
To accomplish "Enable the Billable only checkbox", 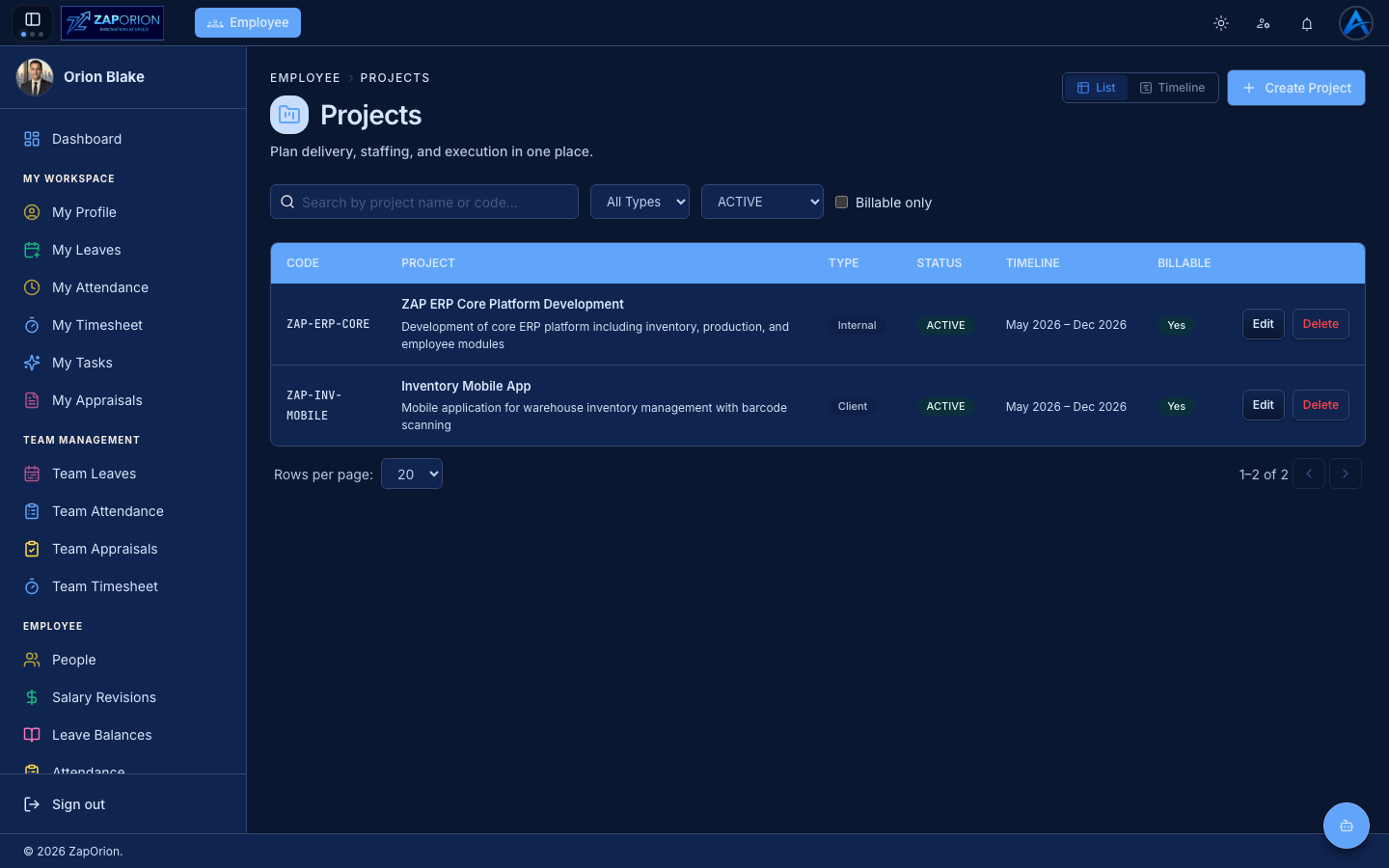I will 841,203.
